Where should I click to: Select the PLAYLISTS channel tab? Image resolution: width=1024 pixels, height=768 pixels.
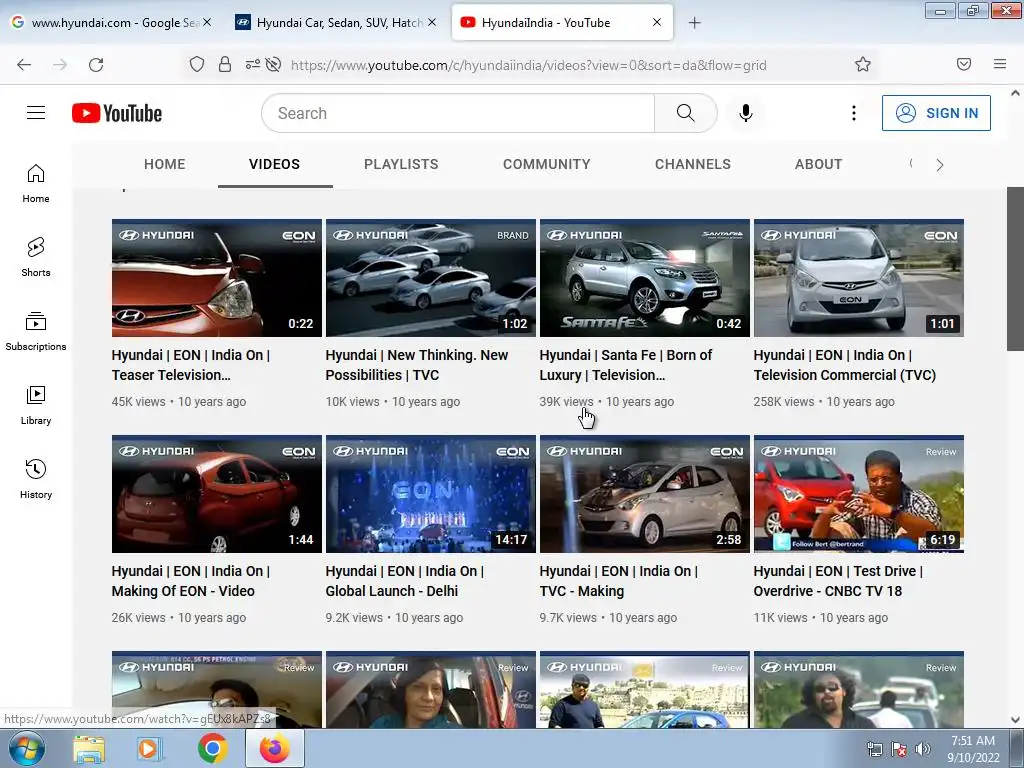401,165
